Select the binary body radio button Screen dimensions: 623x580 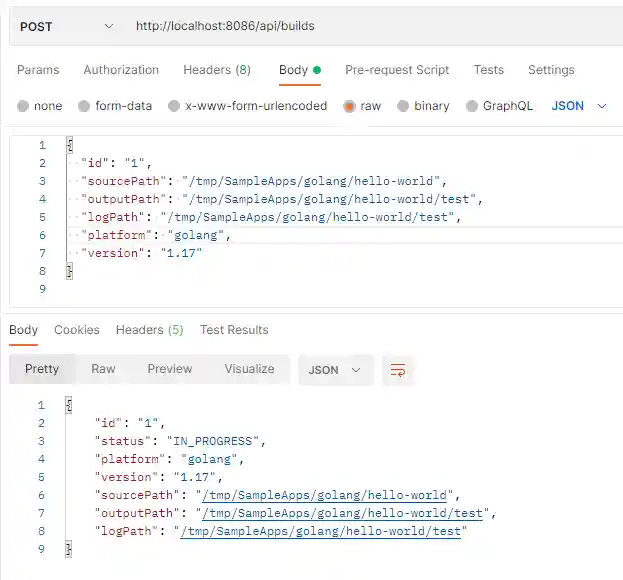(x=403, y=106)
